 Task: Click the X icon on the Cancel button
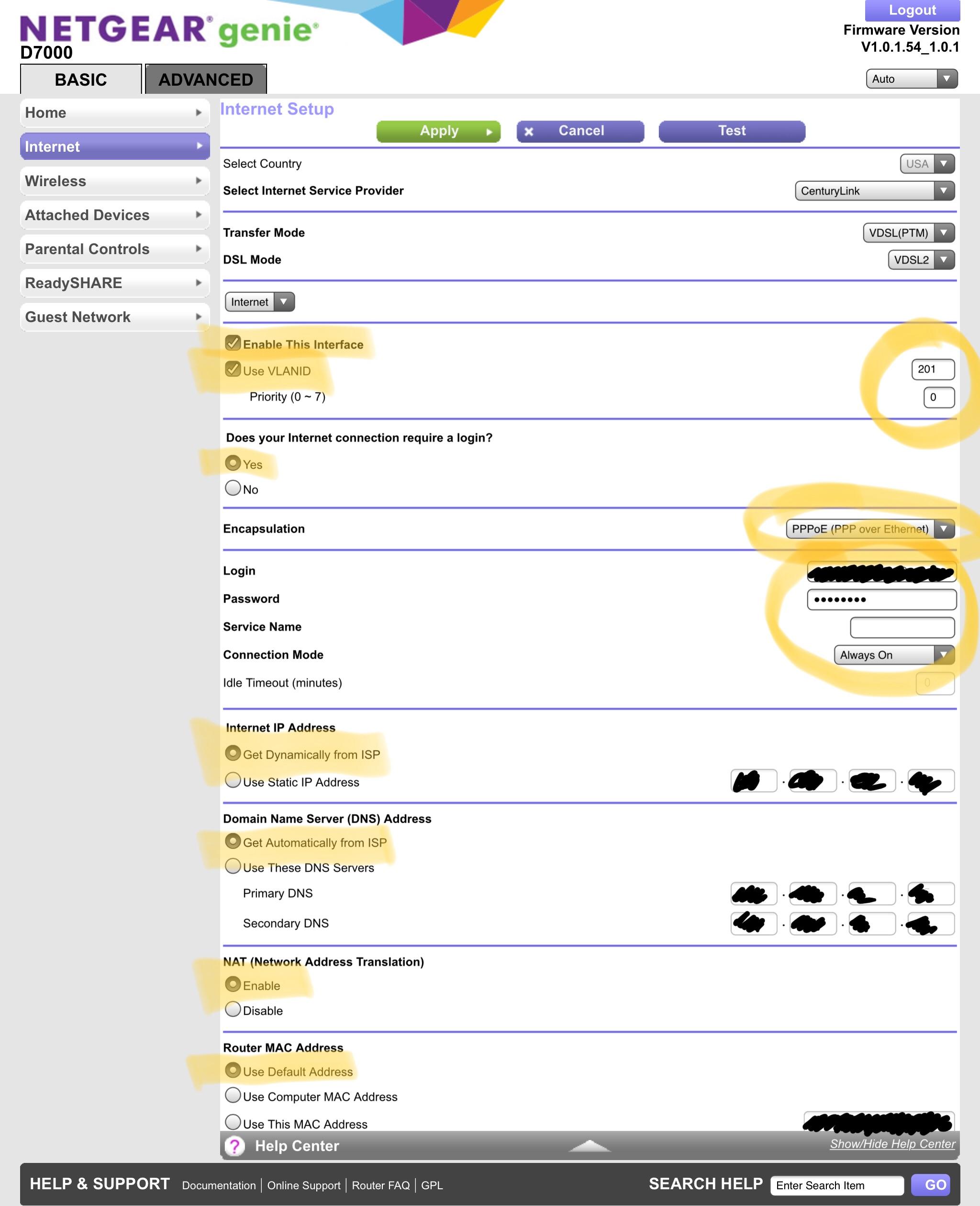click(529, 131)
